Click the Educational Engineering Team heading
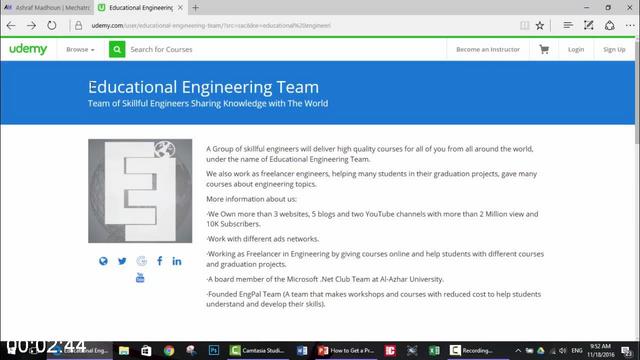This screenshot has height=360, width=640. [x=204, y=87]
